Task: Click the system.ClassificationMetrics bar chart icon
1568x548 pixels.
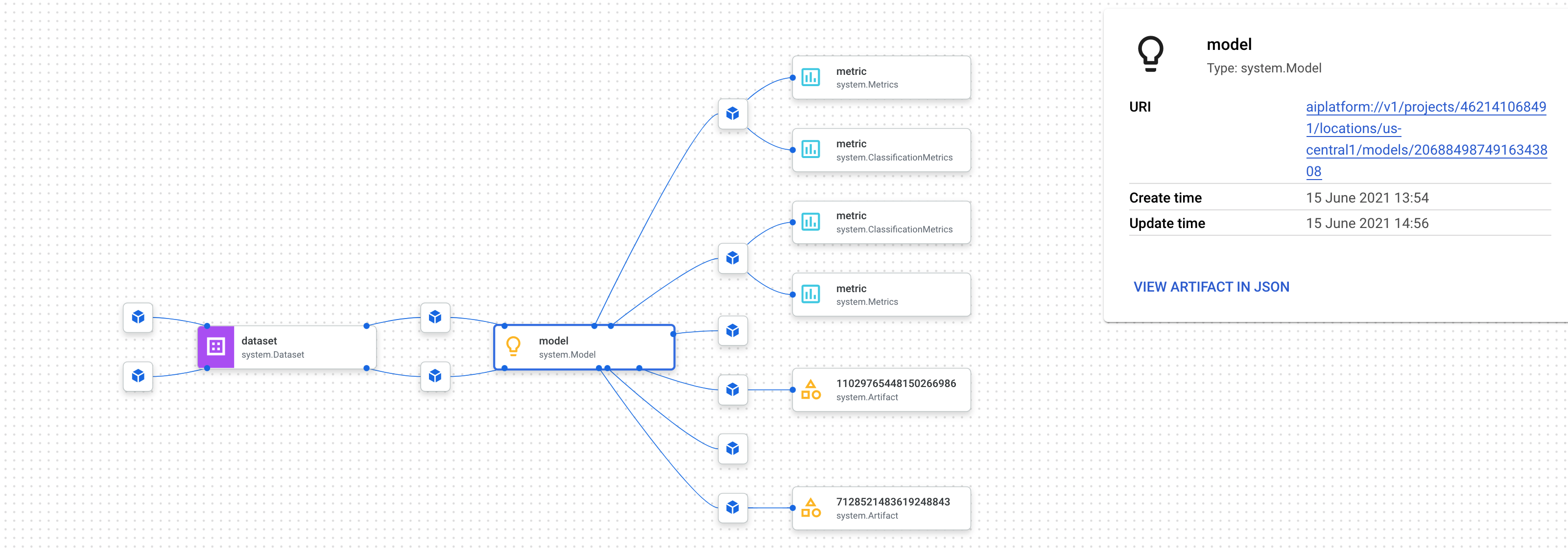Action: [x=810, y=151]
